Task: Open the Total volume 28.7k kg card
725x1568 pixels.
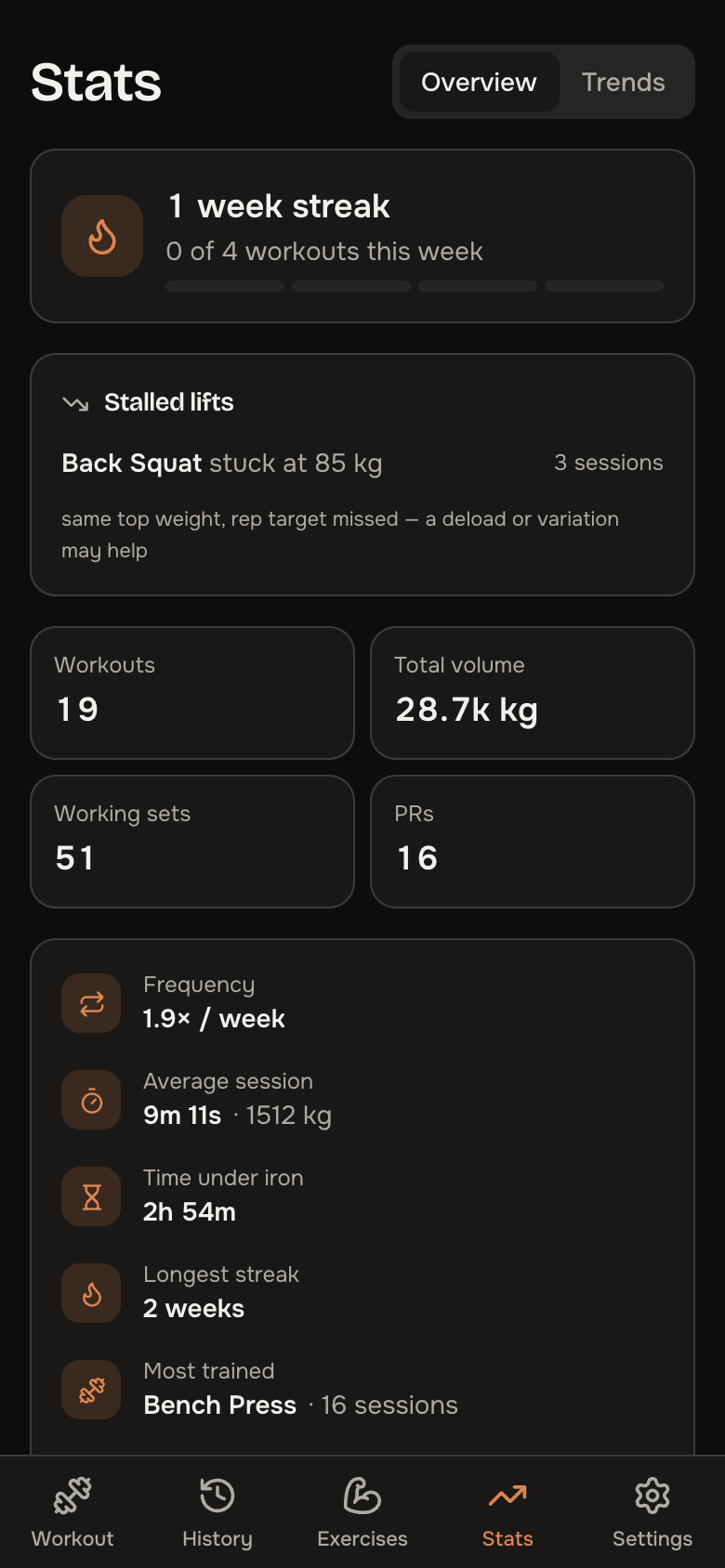Action: click(533, 693)
